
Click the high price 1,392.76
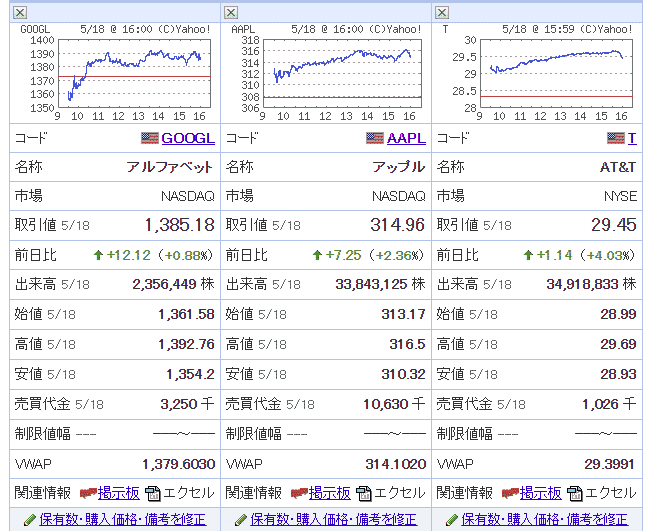187,344
